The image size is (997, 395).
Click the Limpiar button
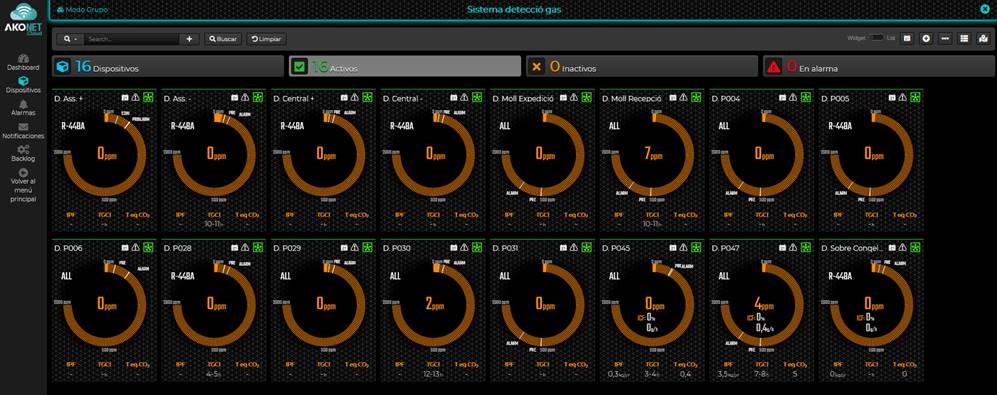click(x=266, y=39)
